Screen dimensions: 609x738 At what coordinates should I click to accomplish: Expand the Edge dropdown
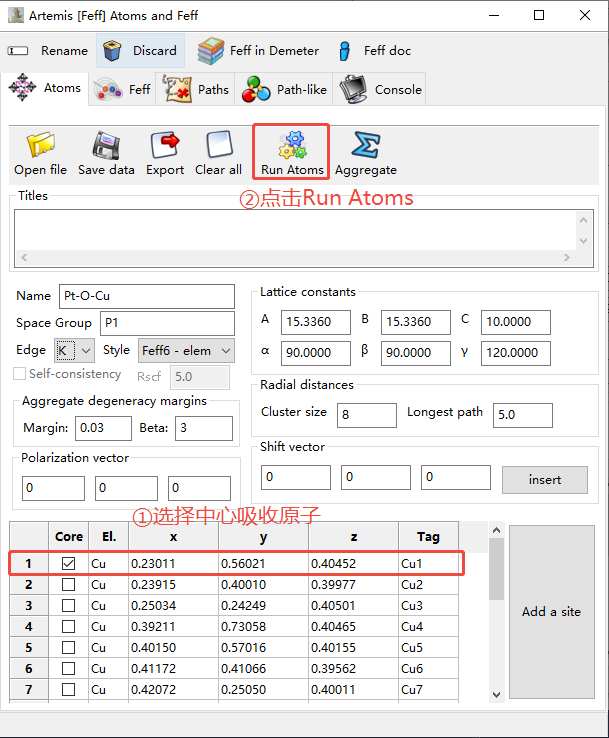85,350
